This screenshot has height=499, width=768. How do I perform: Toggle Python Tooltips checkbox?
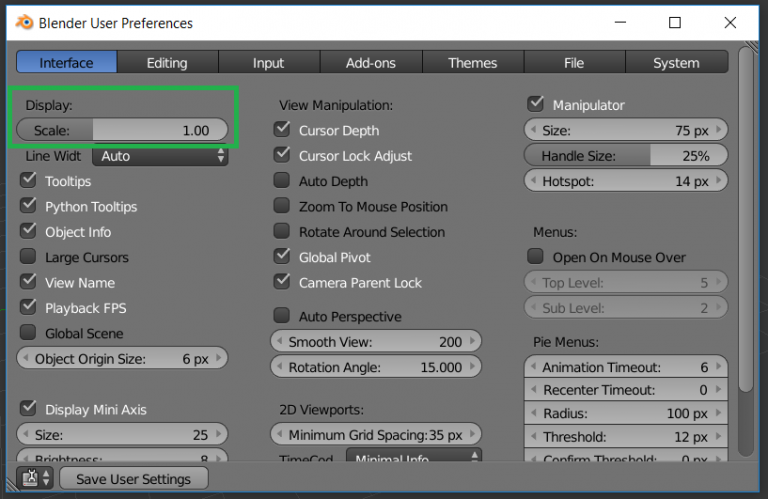pos(28,205)
